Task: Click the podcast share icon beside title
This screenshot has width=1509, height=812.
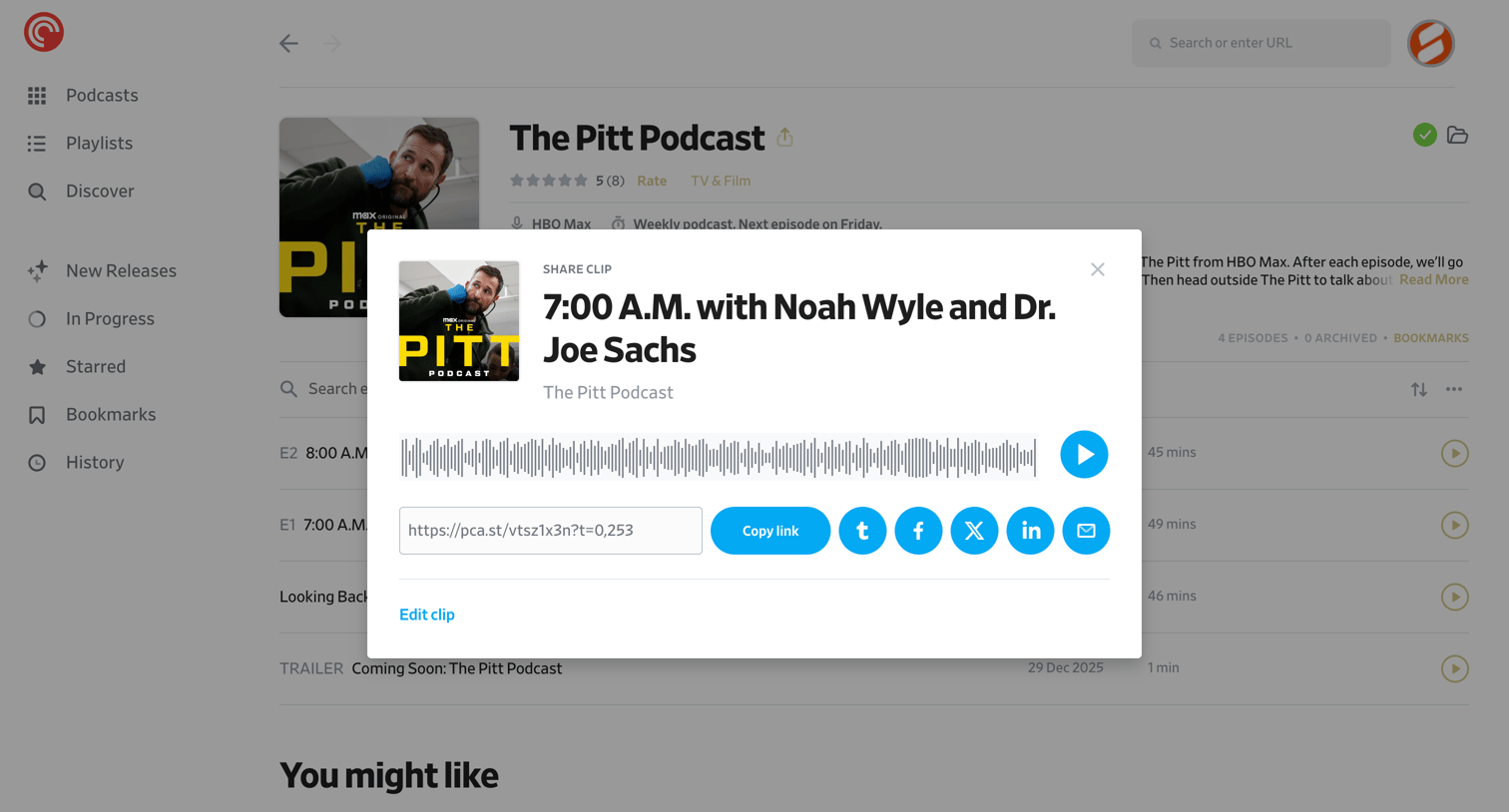Action: pyautogui.click(x=784, y=137)
